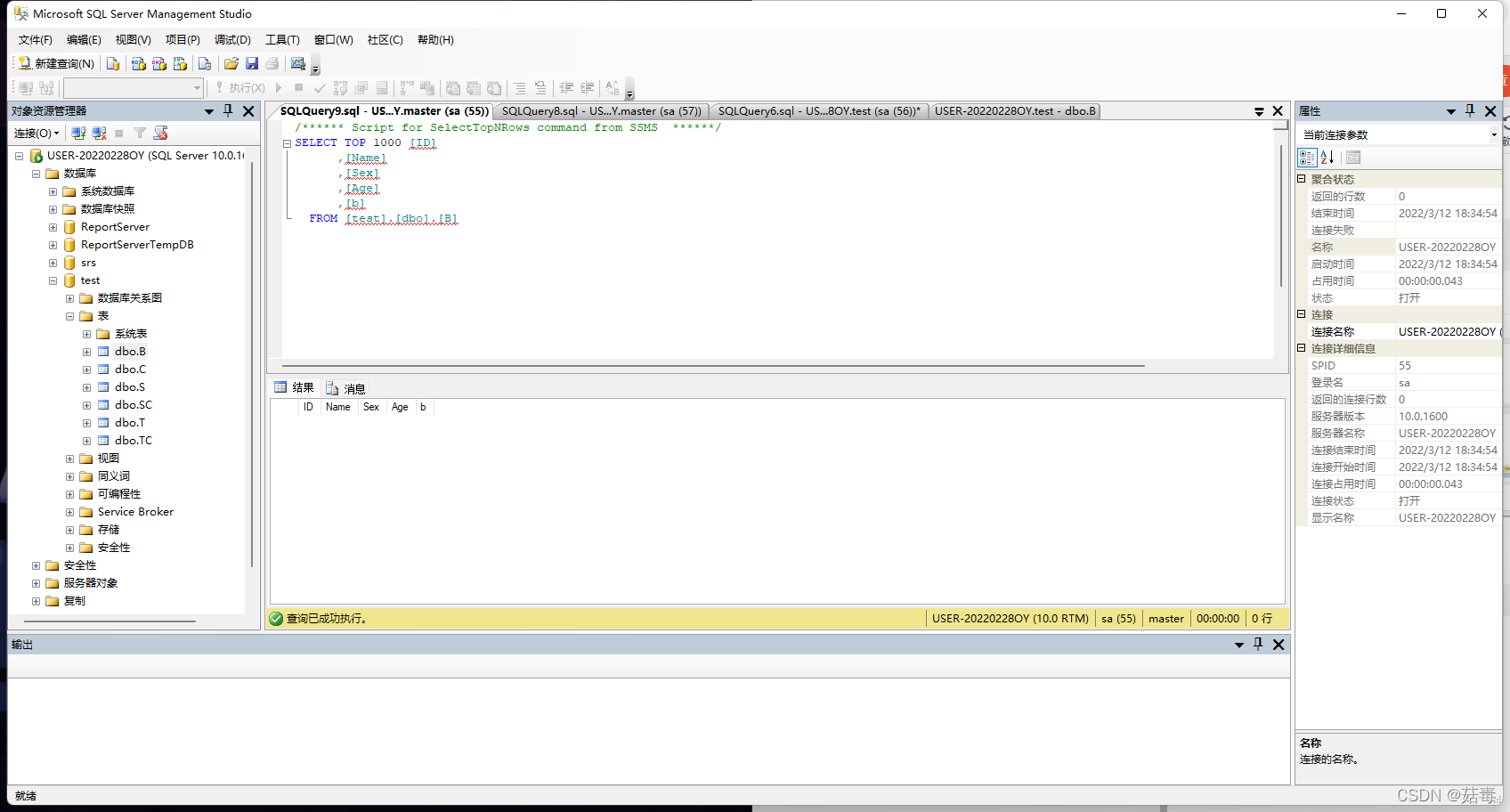Click the Results to Text icon
Image resolution: width=1510 pixels, height=812 pixels.
click(x=453, y=88)
